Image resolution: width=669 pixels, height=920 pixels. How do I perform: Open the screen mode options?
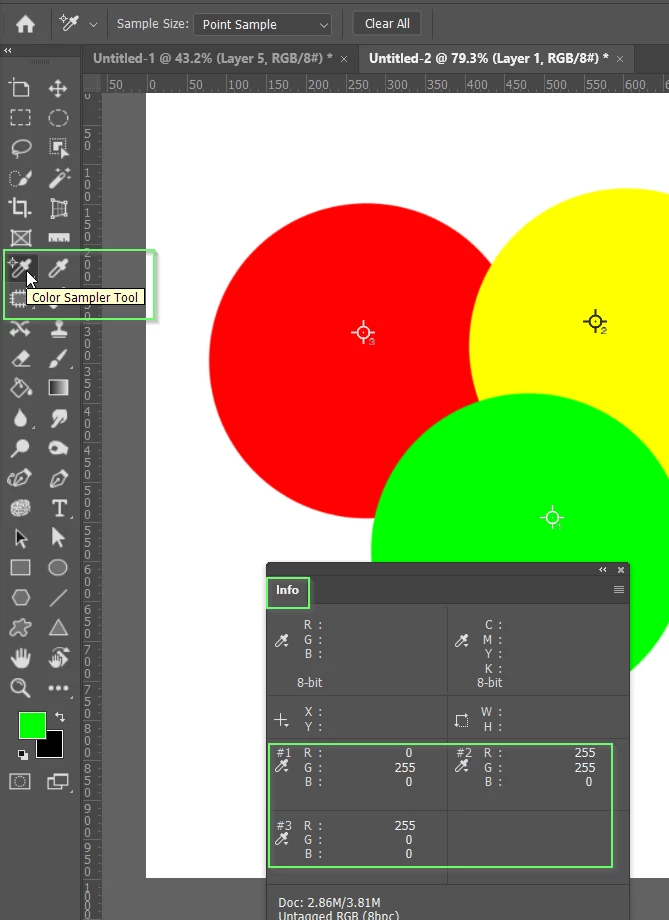[x=58, y=781]
